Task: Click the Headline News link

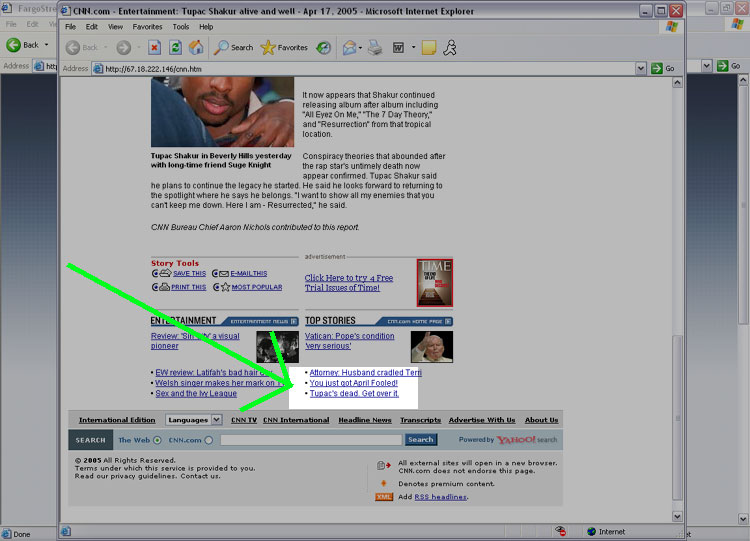Action: pyautogui.click(x=365, y=420)
